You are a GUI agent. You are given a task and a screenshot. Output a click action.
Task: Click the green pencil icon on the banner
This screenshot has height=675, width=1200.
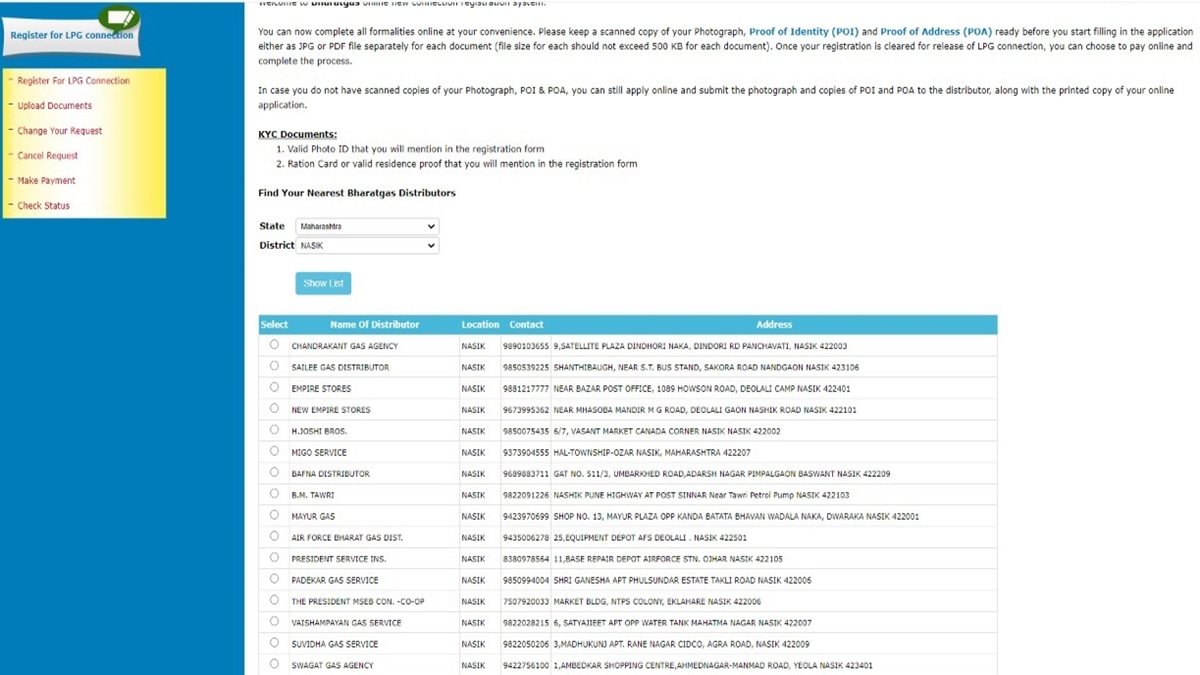click(x=119, y=18)
